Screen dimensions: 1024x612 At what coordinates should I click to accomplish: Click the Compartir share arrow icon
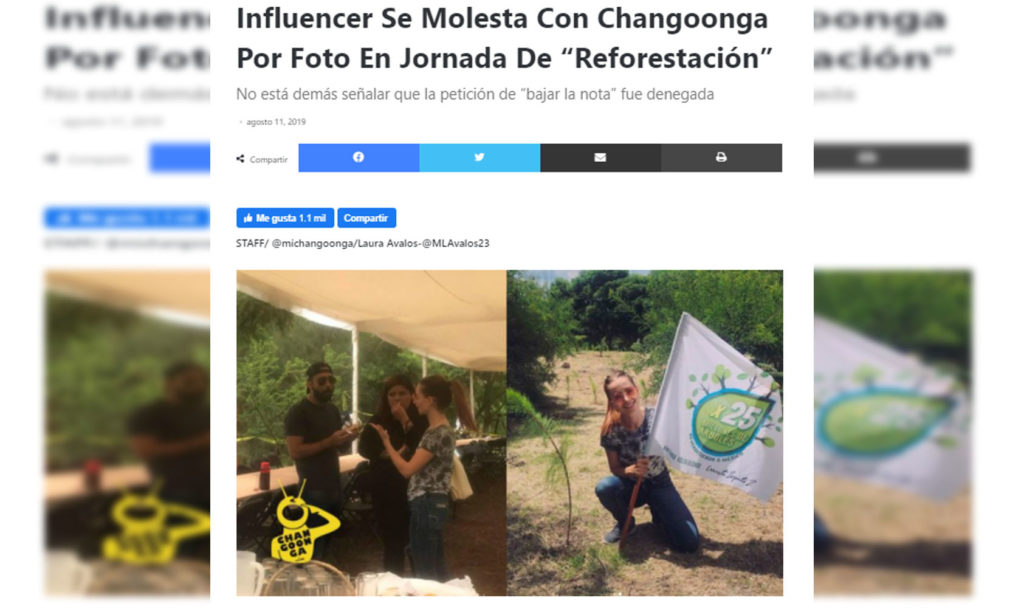(x=240, y=159)
